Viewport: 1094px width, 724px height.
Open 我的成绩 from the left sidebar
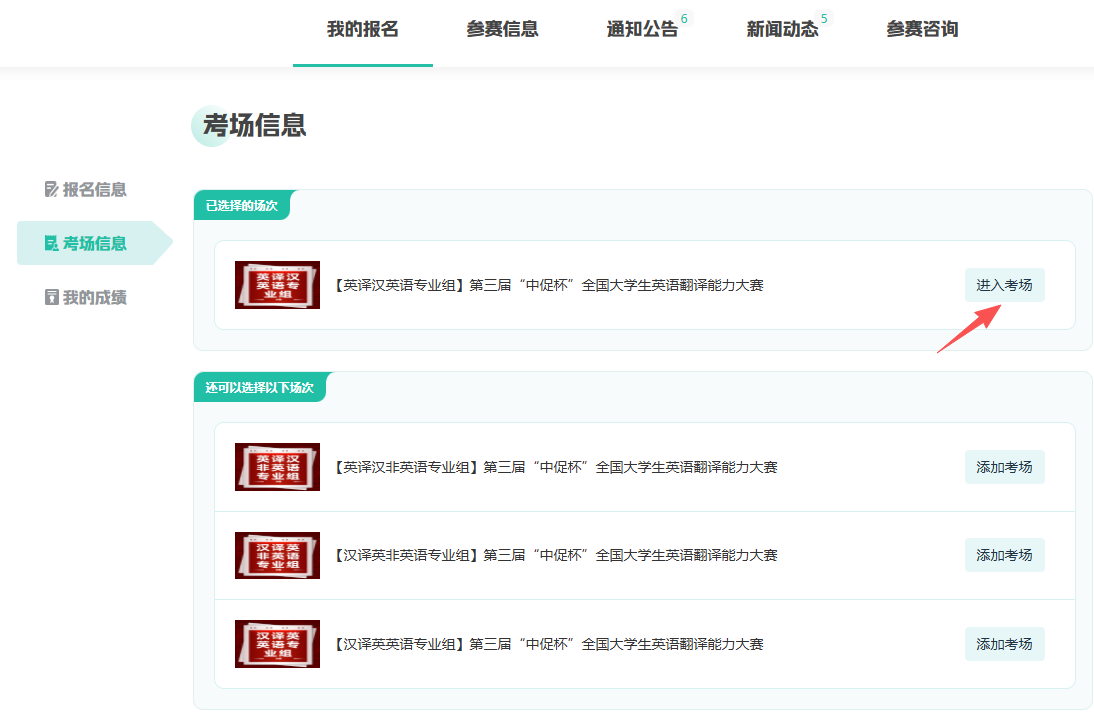point(94,297)
